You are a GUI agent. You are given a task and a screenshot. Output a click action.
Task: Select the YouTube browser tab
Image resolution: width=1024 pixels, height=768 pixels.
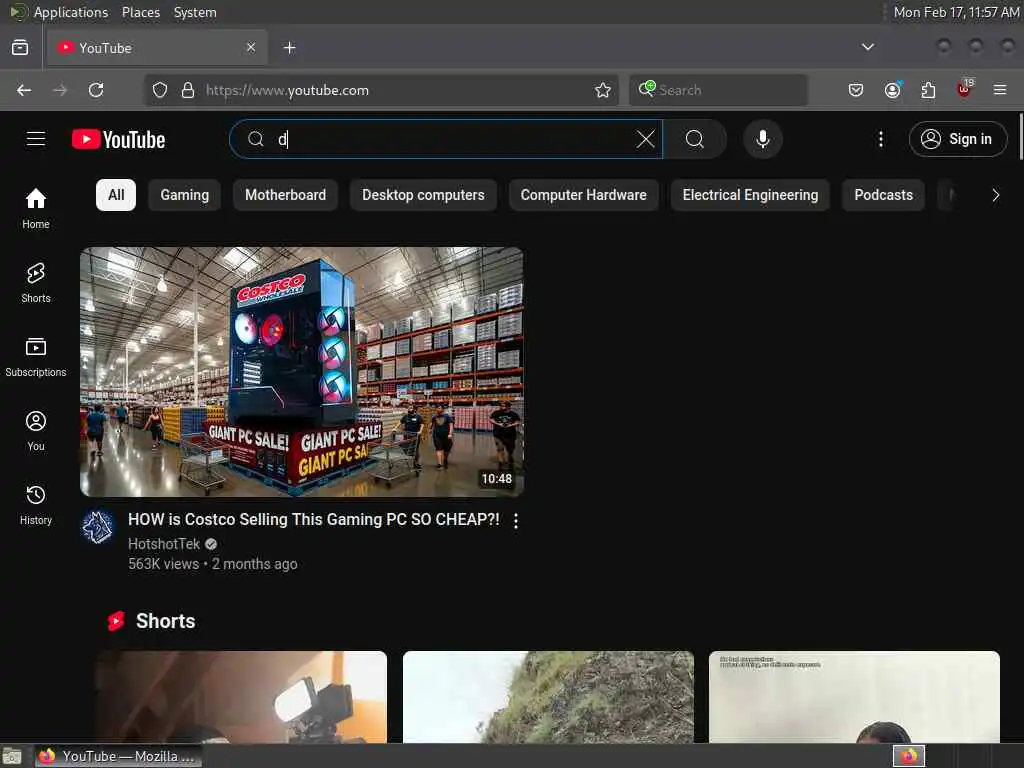pyautogui.click(x=157, y=48)
